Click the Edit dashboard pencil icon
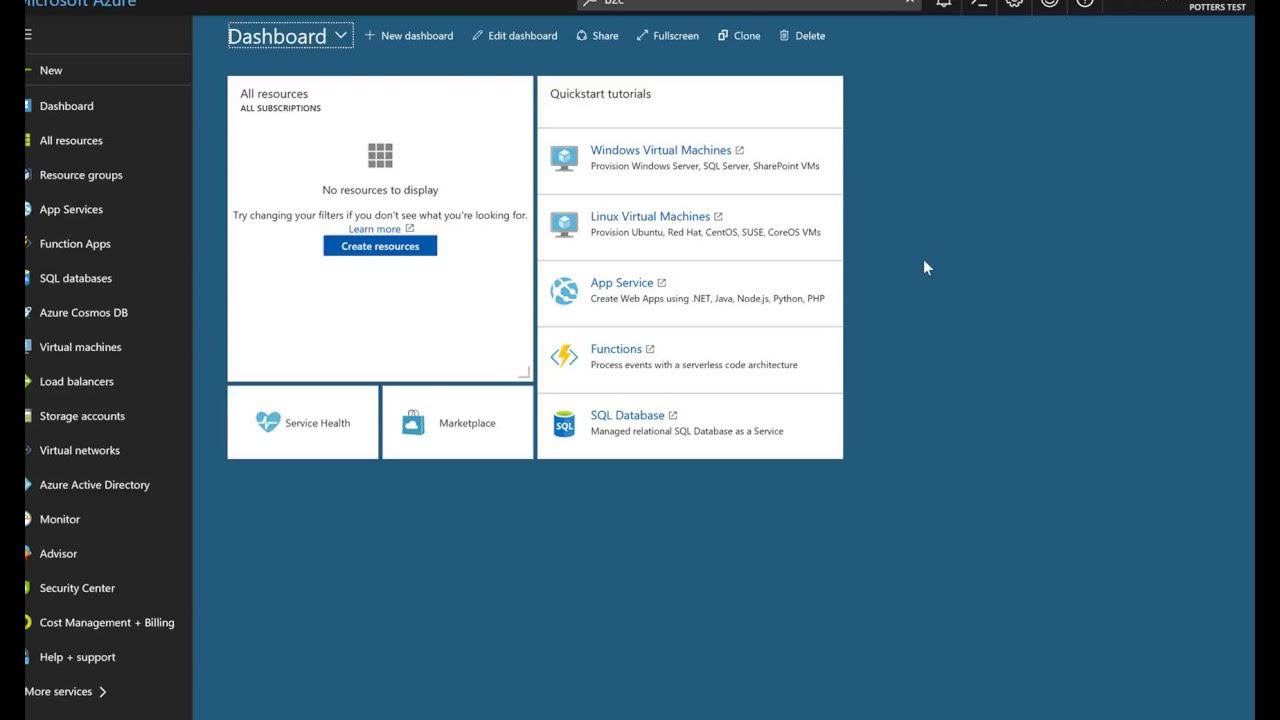 coord(478,35)
